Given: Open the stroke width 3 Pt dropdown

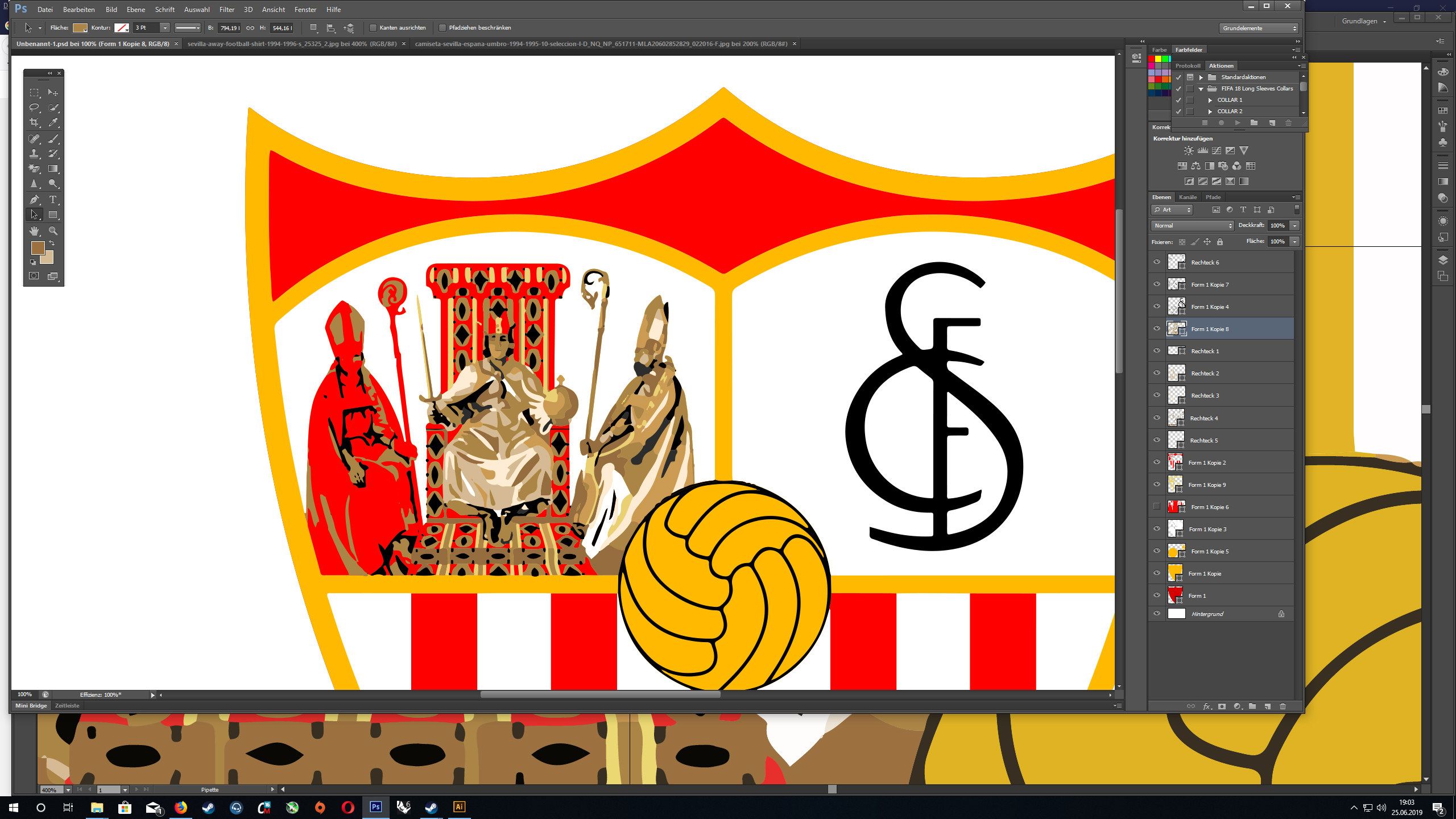Looking at the screenshot, I should click(165, 28).
